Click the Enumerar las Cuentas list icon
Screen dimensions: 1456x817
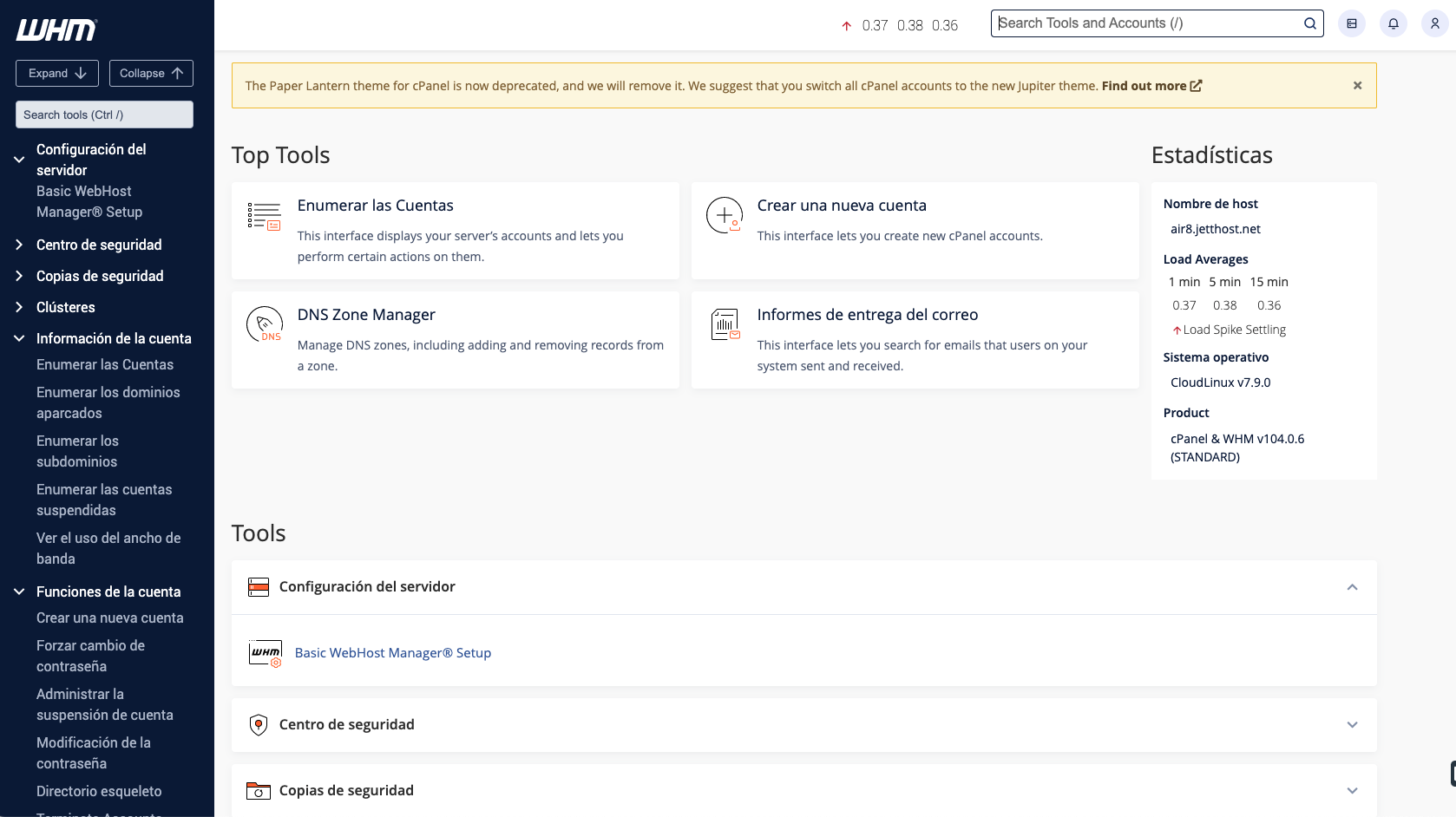265,216
